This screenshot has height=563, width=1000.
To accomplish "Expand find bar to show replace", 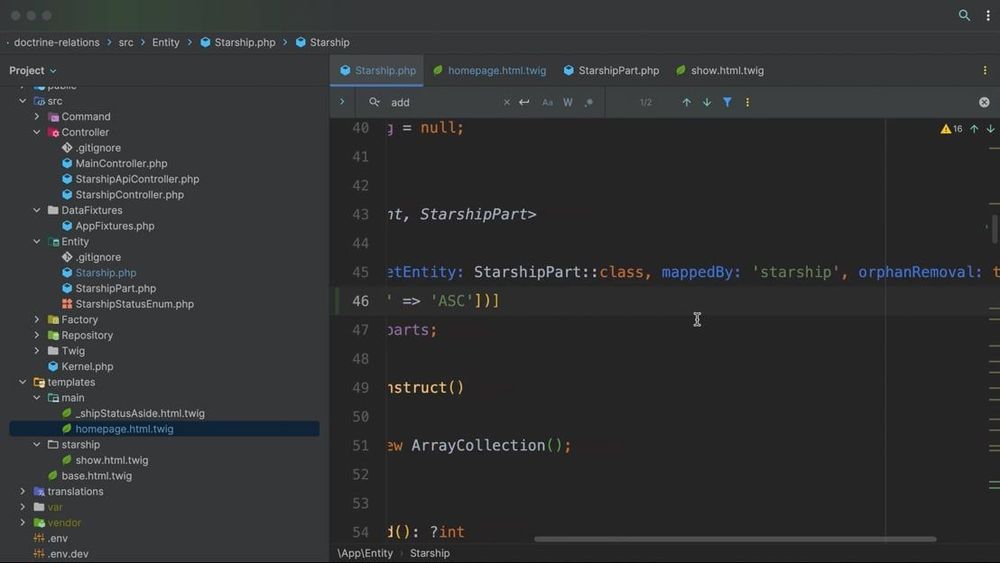I will [342, 102].
